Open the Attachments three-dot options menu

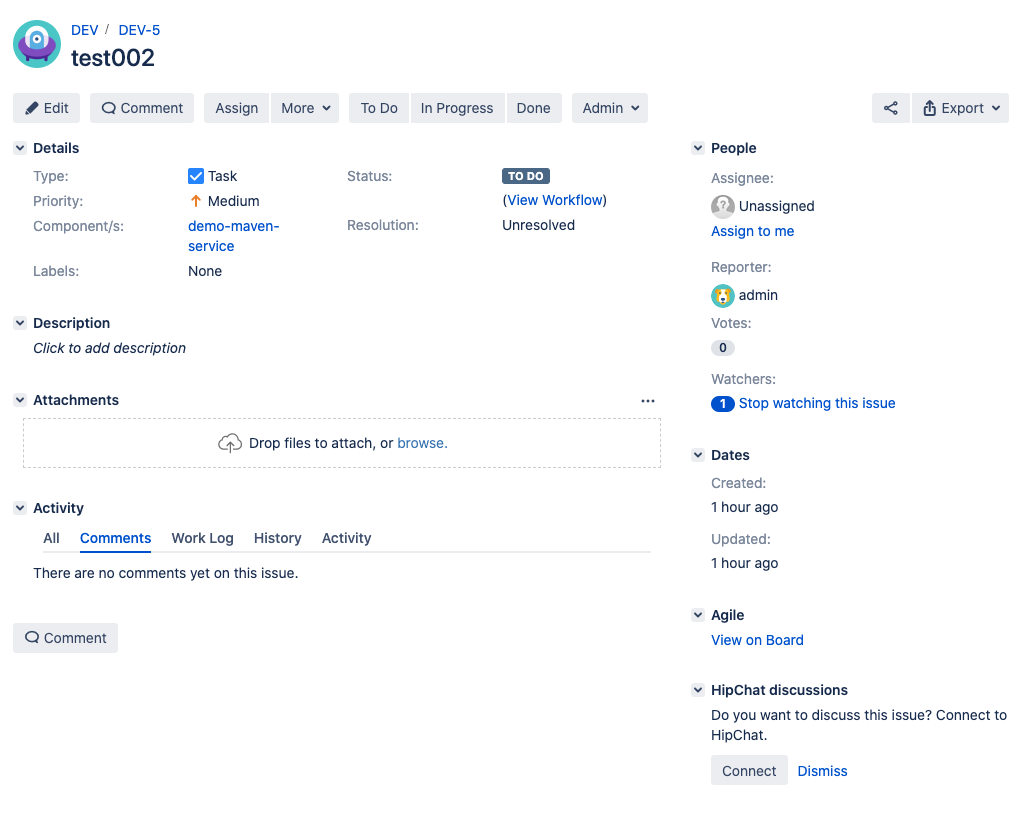648,400
